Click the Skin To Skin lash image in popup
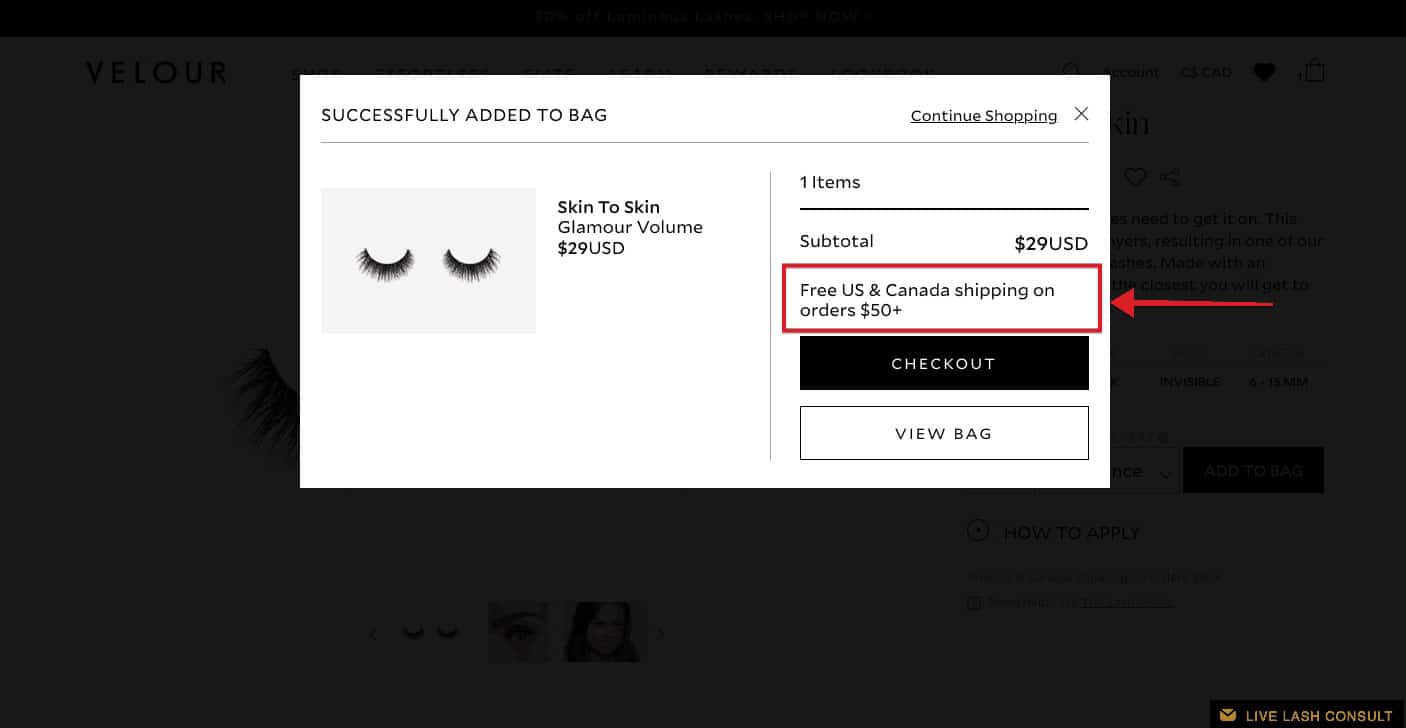The image size is (1406, 728). click(x=428, y=261)
